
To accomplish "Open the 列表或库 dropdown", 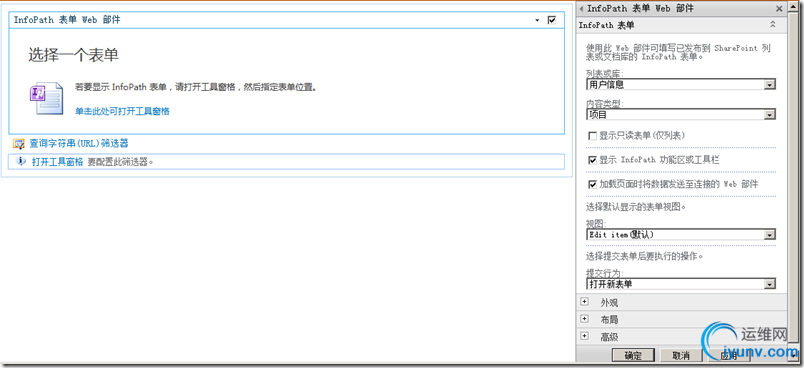I will click(770, 85).
